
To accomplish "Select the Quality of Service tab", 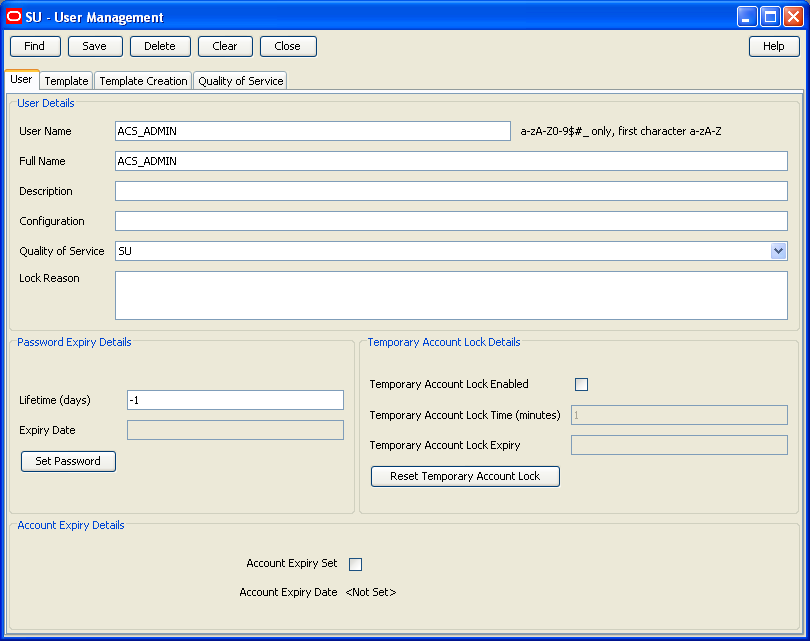I will click(240, 80).
